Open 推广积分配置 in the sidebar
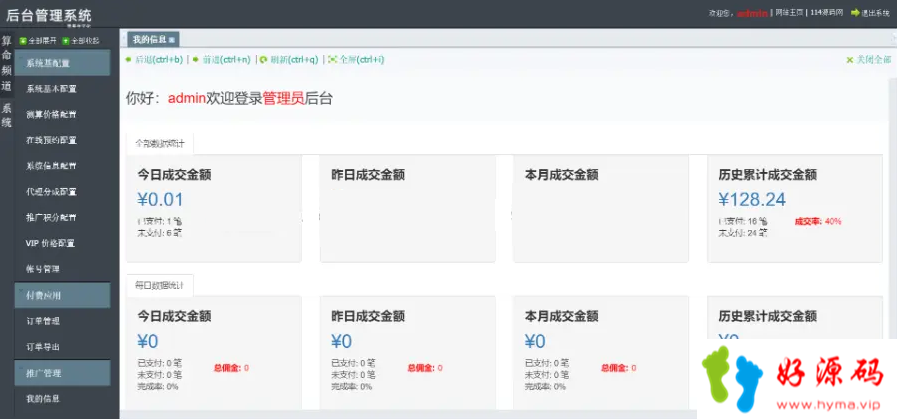 tap(51, 218)
